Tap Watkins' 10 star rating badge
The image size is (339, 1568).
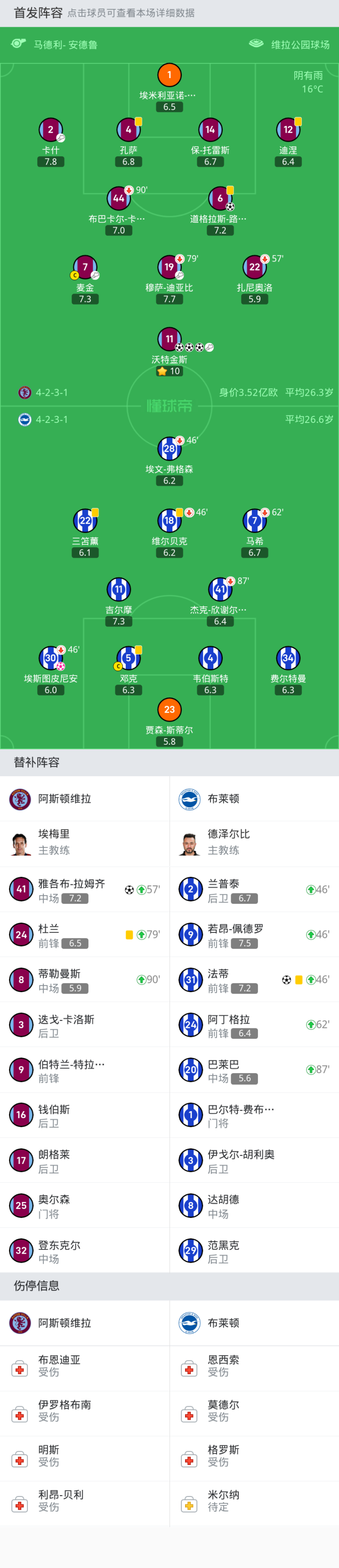169,371
